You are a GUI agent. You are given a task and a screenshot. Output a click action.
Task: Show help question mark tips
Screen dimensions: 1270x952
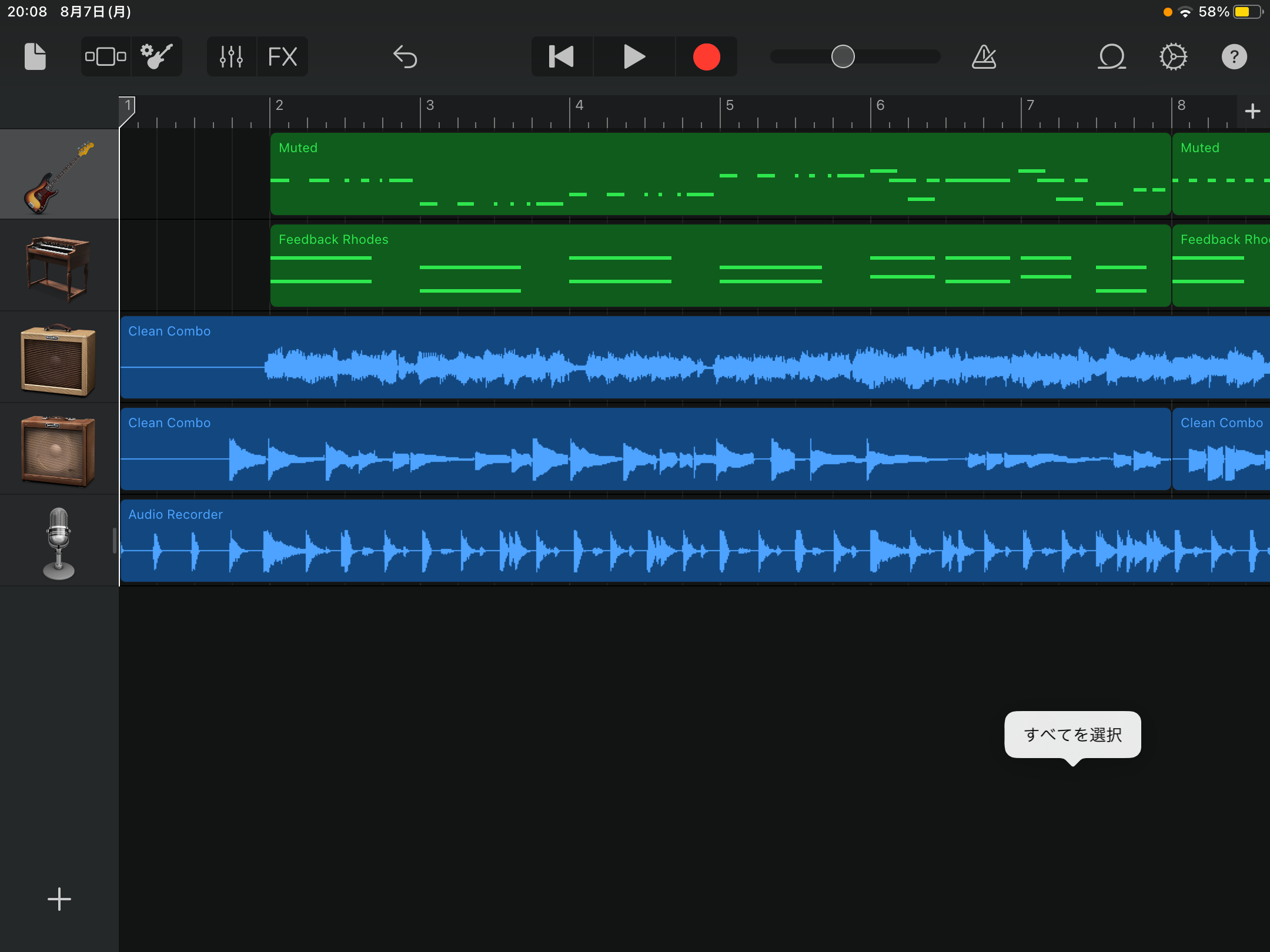coord(1234,57)
